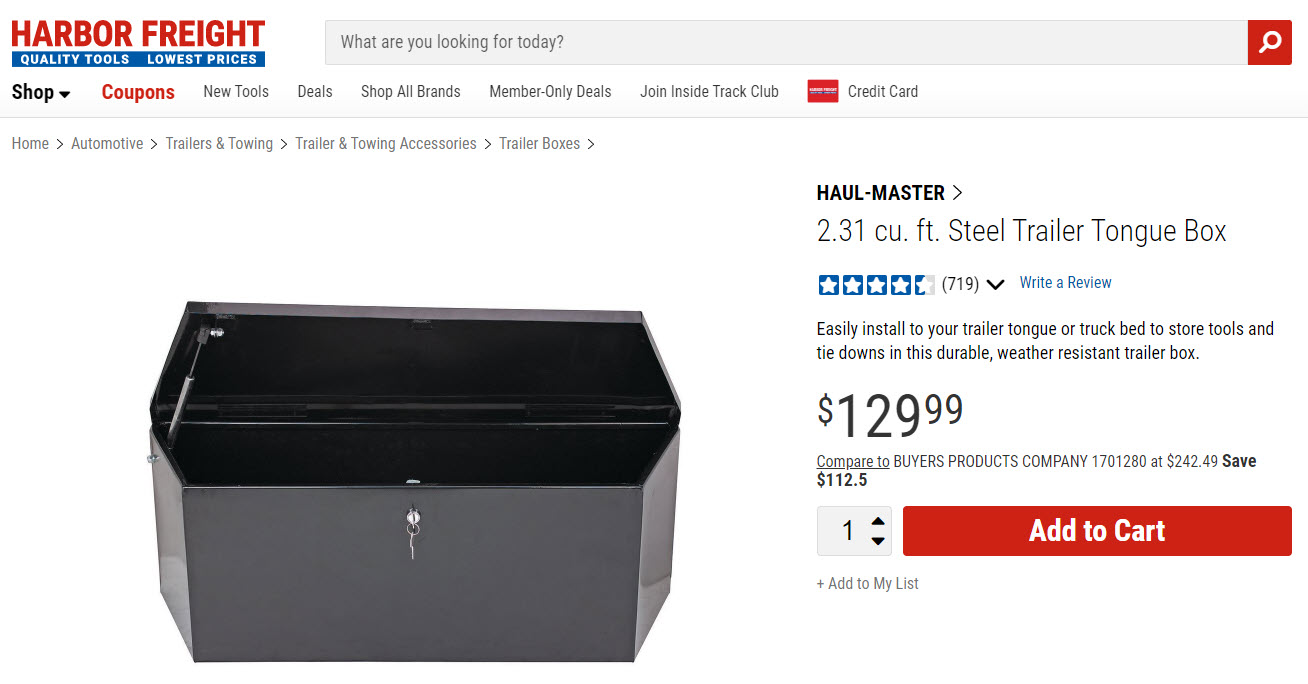Click the Harbor Freight logo
Image resolution: width=1308 pixels, height=684 pixels.
click(x=138, y=44)
